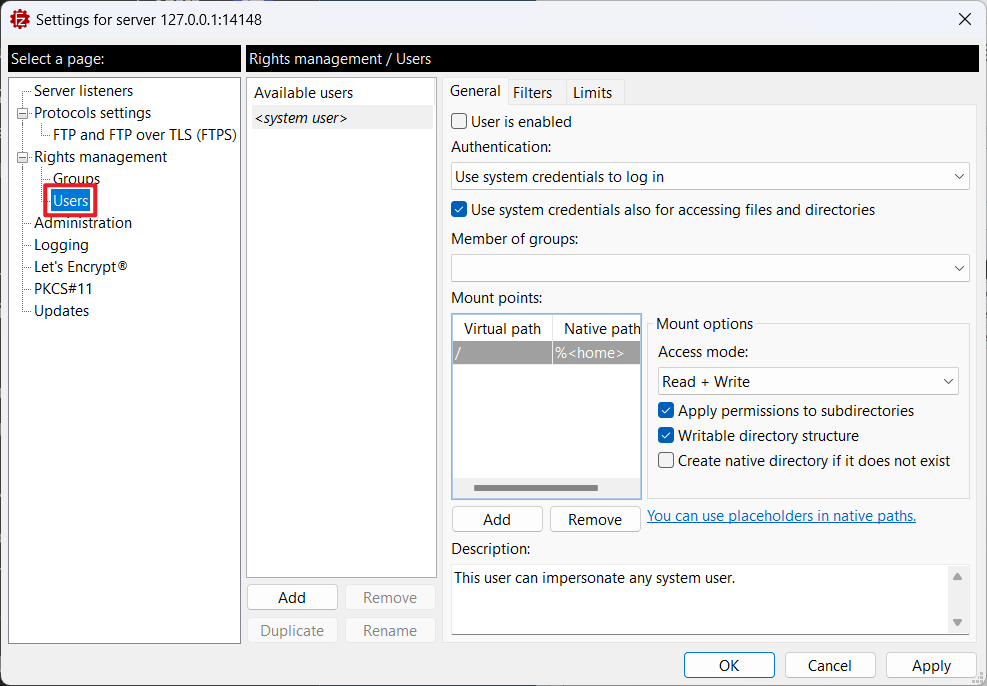Check 'Create native directory if it does not exist'
The width and height of the screenshot is (987, 686).
tap(666, 461)
